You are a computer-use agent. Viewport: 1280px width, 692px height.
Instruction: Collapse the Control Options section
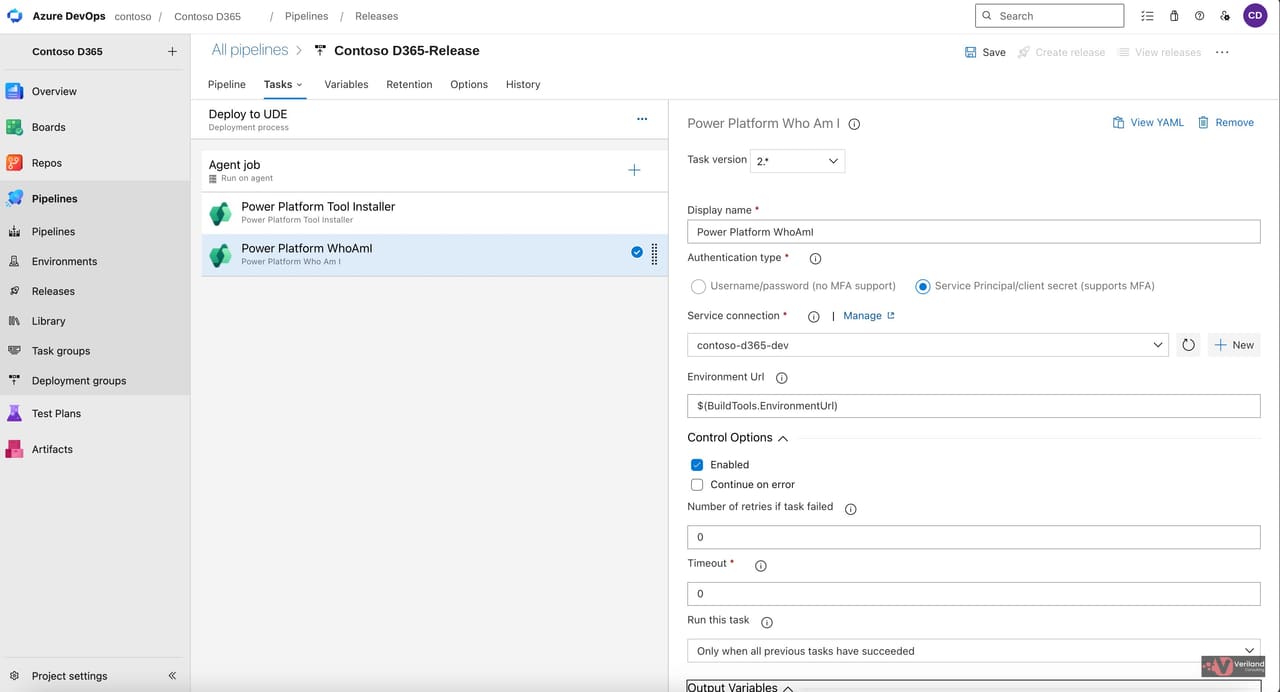click(783, 438)
